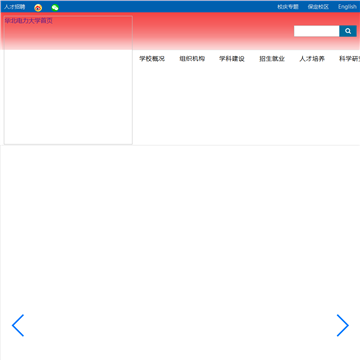Open the 学科建设 menu

(x=232, y=59)
